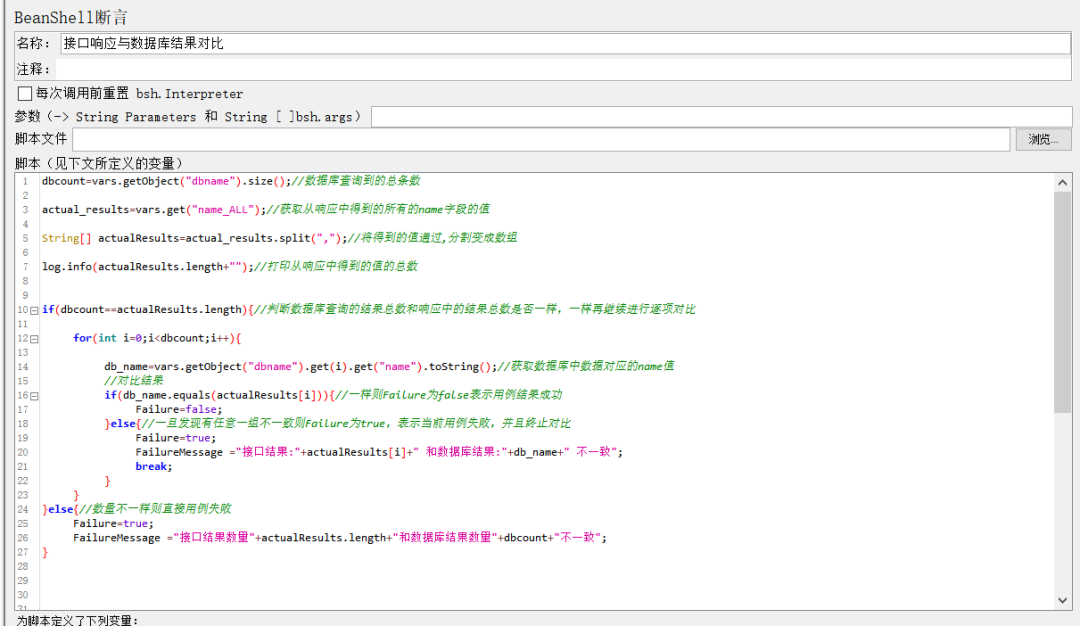The image size is (1080, 626).
Task: Click the break; statement on line 21
Action: 154,467
